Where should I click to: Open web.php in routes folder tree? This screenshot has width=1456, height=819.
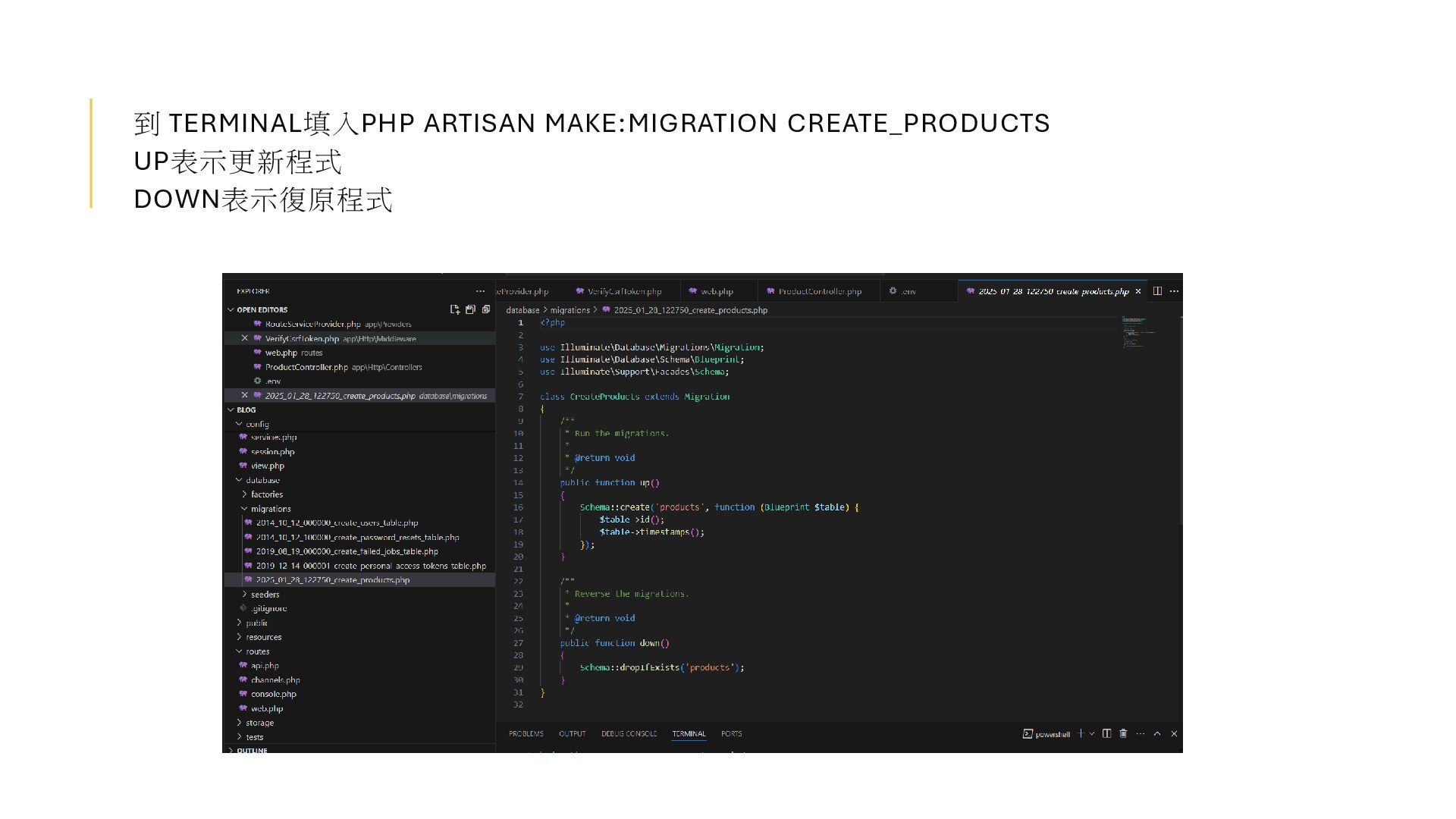pyautogui.click(x=360, y=708)
